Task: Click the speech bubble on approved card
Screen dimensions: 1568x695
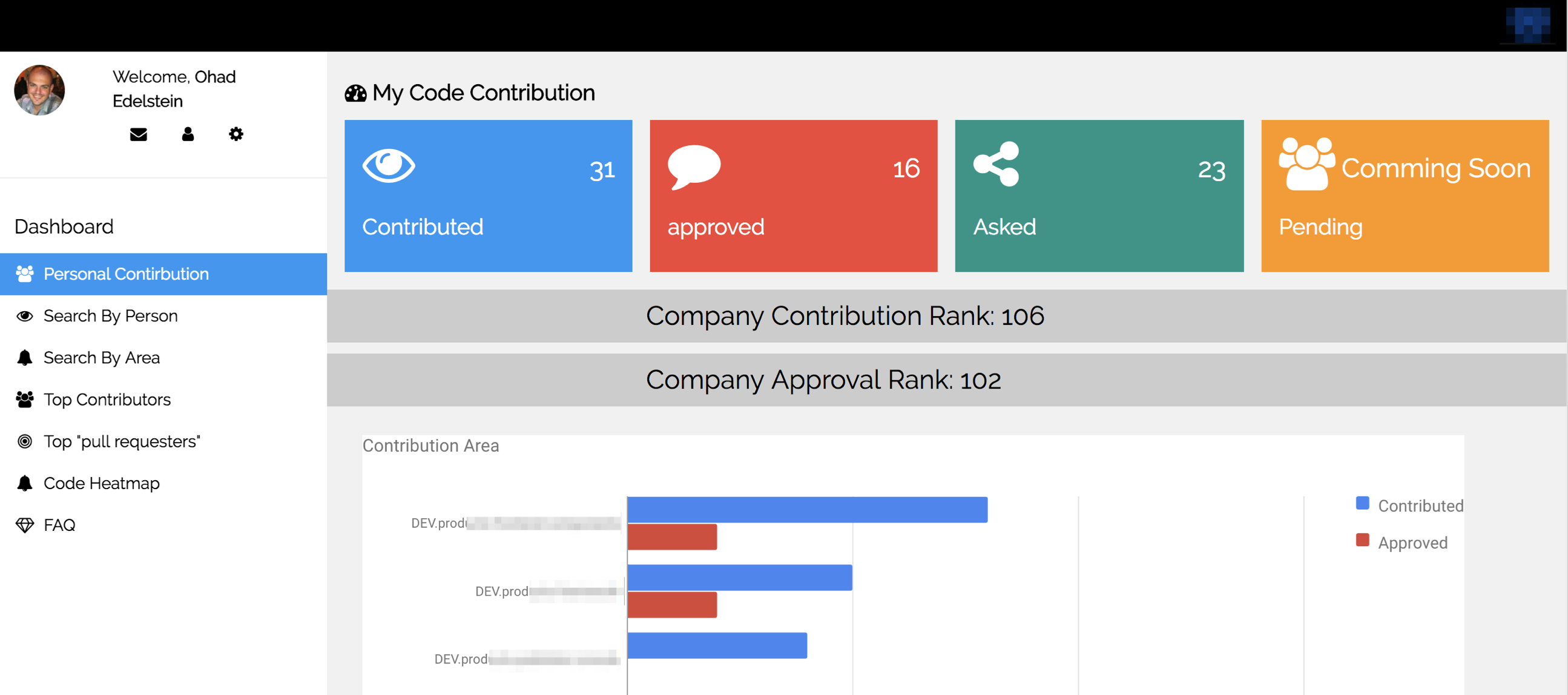Action: pyautogui.click(x=693, y=166)
